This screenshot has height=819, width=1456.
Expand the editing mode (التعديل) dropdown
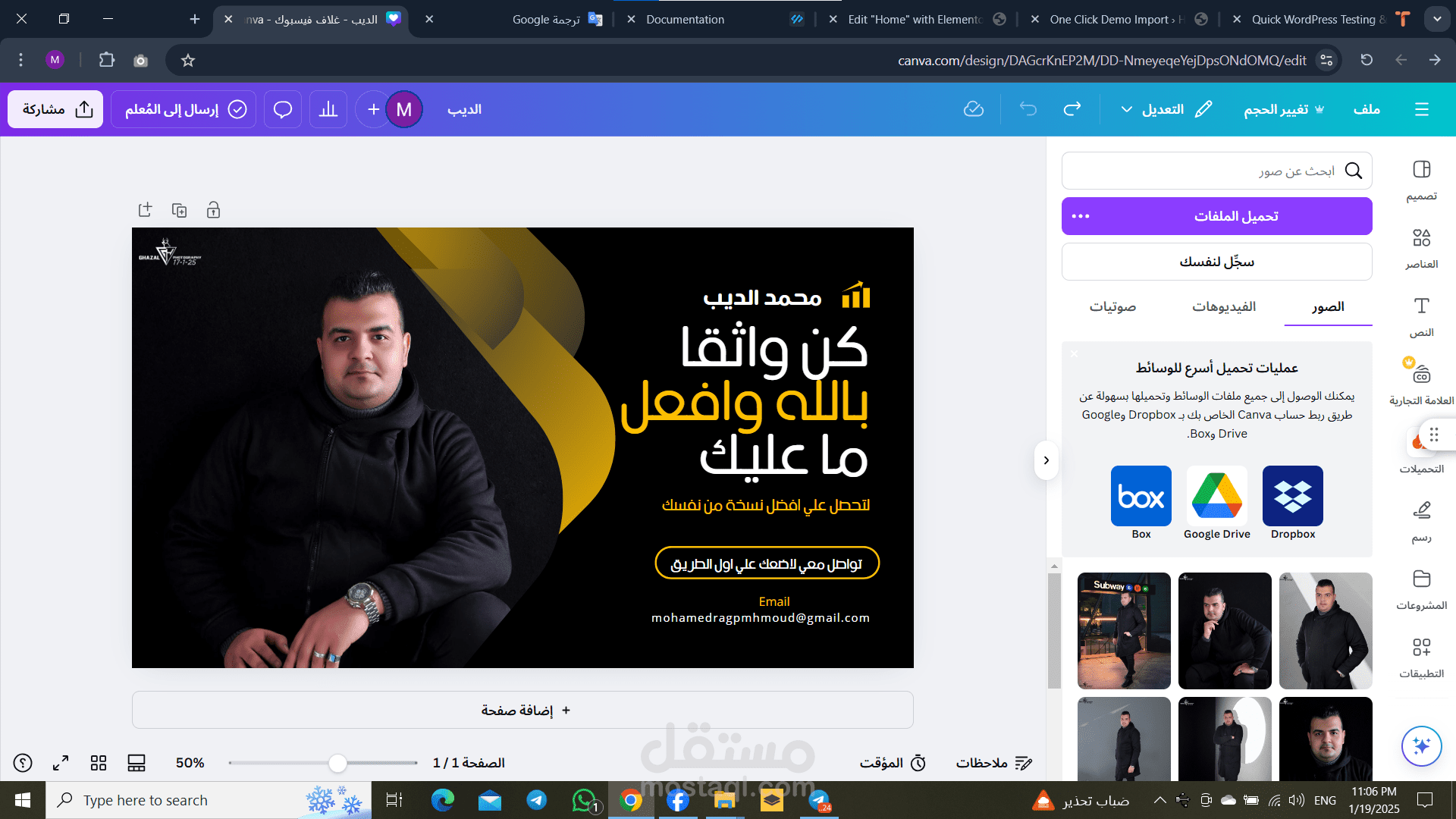(x=1165, y=109)
